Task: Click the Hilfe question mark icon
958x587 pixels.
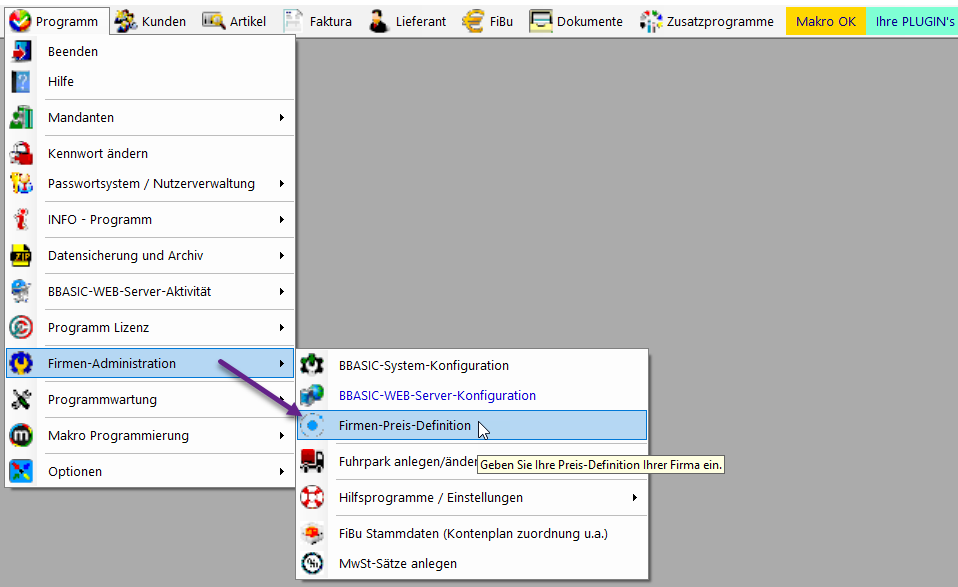Action: (x=21, y=82)
